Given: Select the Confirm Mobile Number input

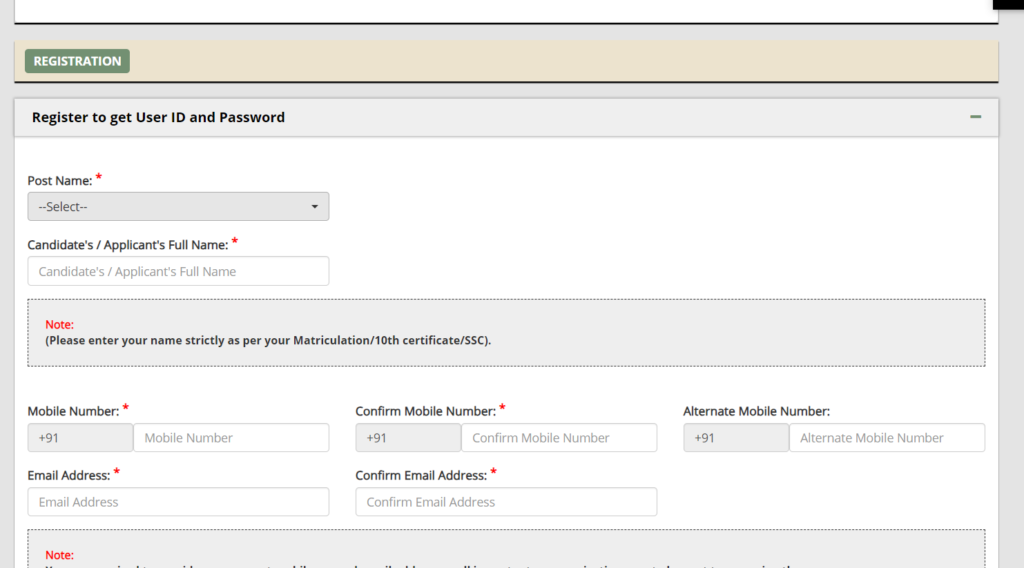Looking at the screenshot, I should point(558,438).
